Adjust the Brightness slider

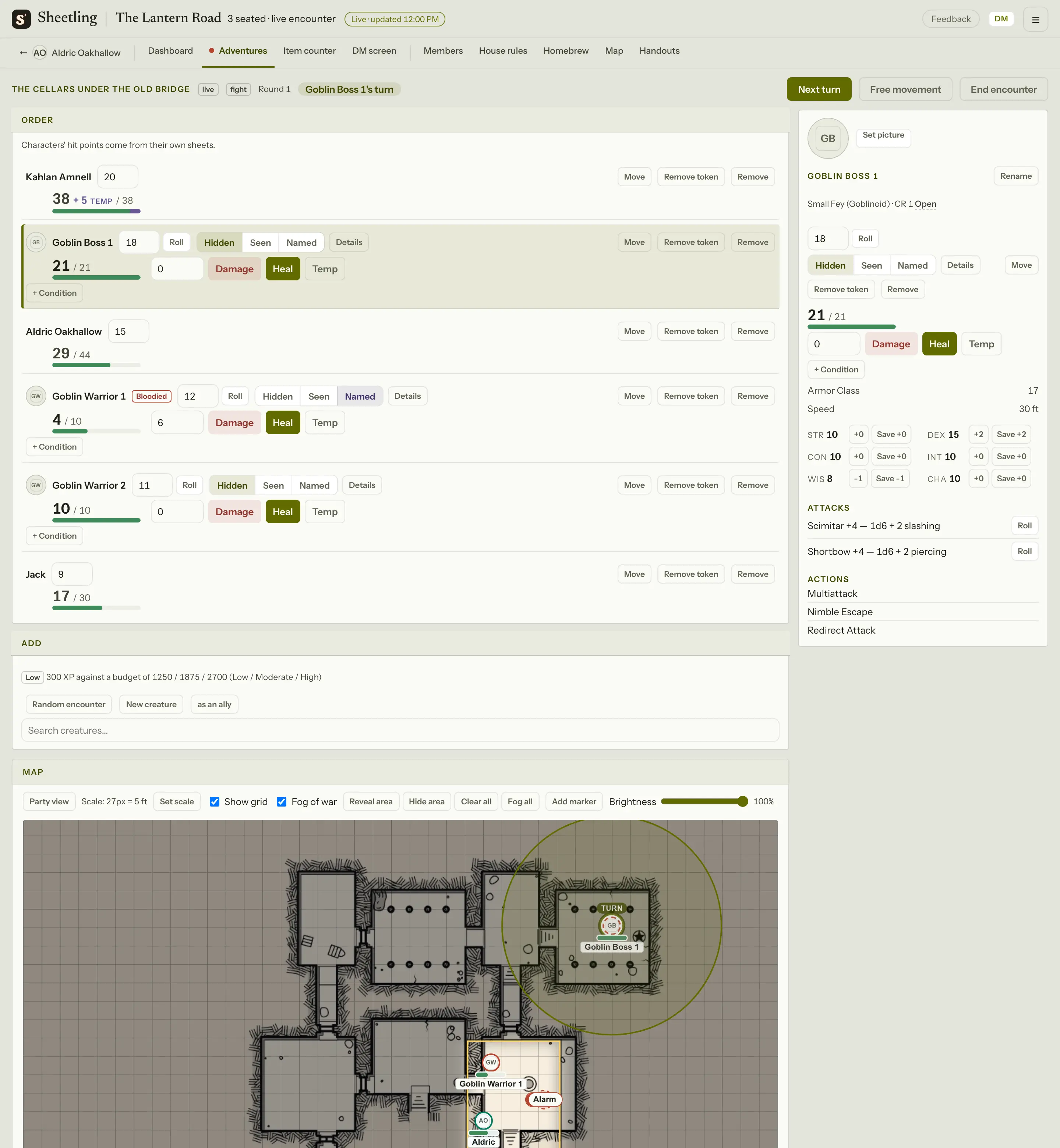(x=704, y=802)
